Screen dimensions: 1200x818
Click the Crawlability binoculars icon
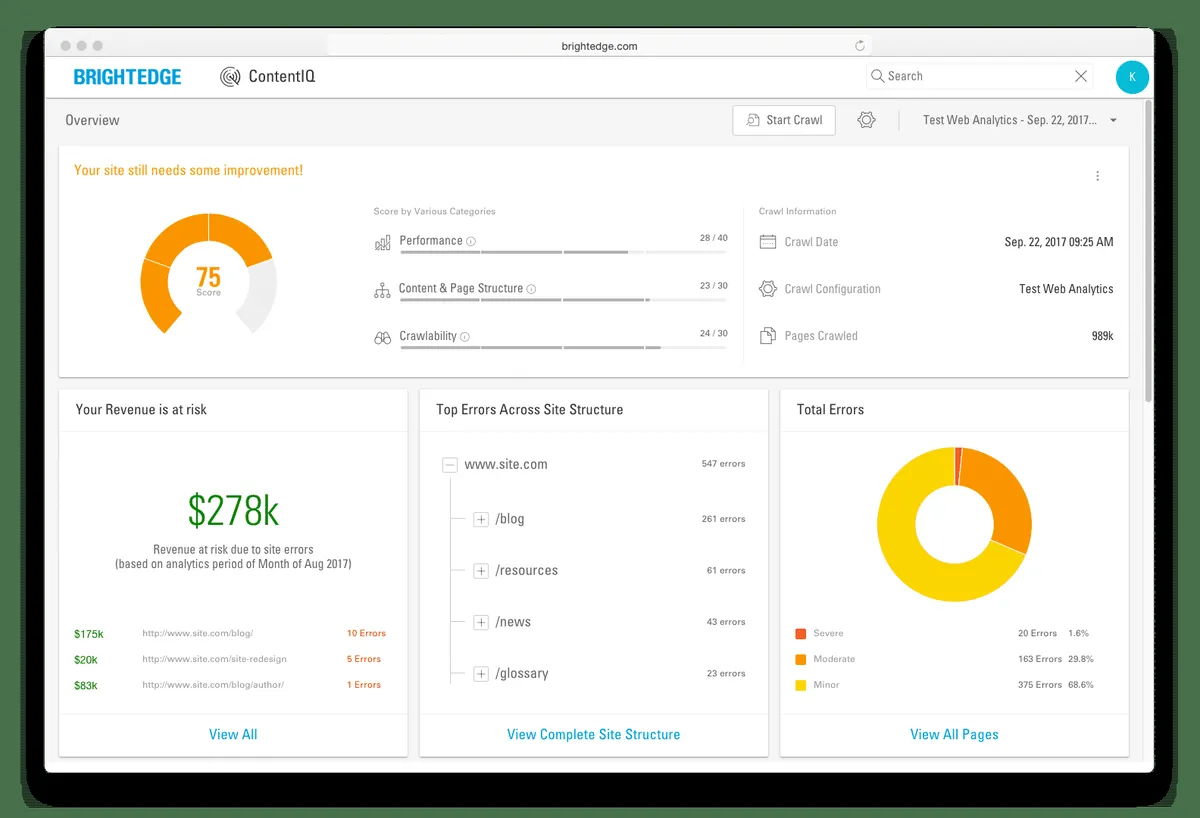[382, 337]
